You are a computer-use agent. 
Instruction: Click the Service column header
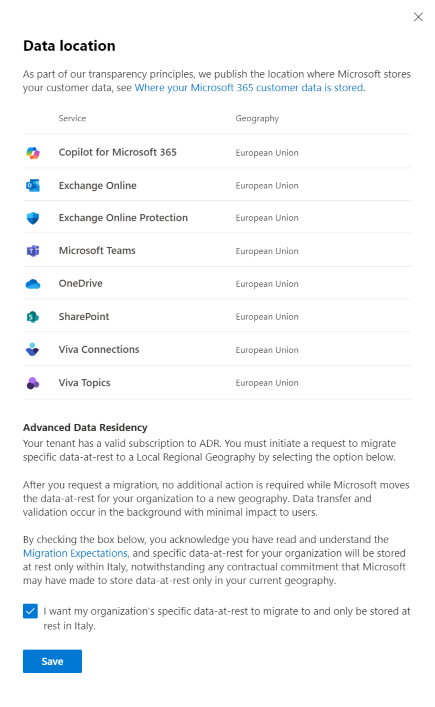(72, 118)
